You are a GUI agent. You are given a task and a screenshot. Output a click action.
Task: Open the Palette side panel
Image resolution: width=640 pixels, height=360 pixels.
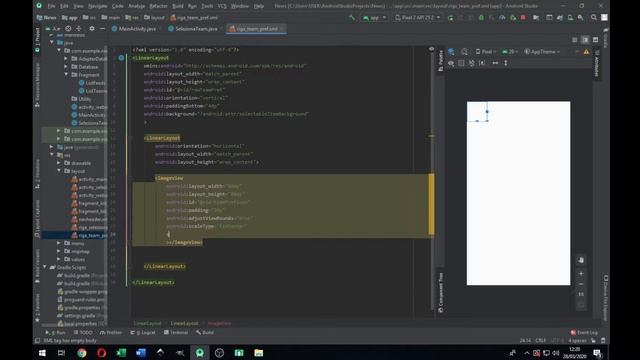pos(440,60)
